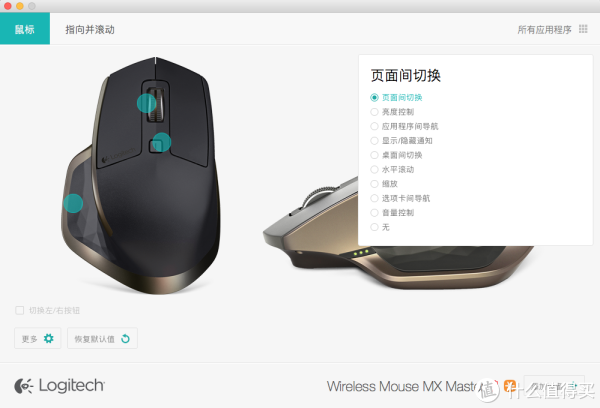
Task: Click the 恢复默认值 button
Action: click(102, 338)
